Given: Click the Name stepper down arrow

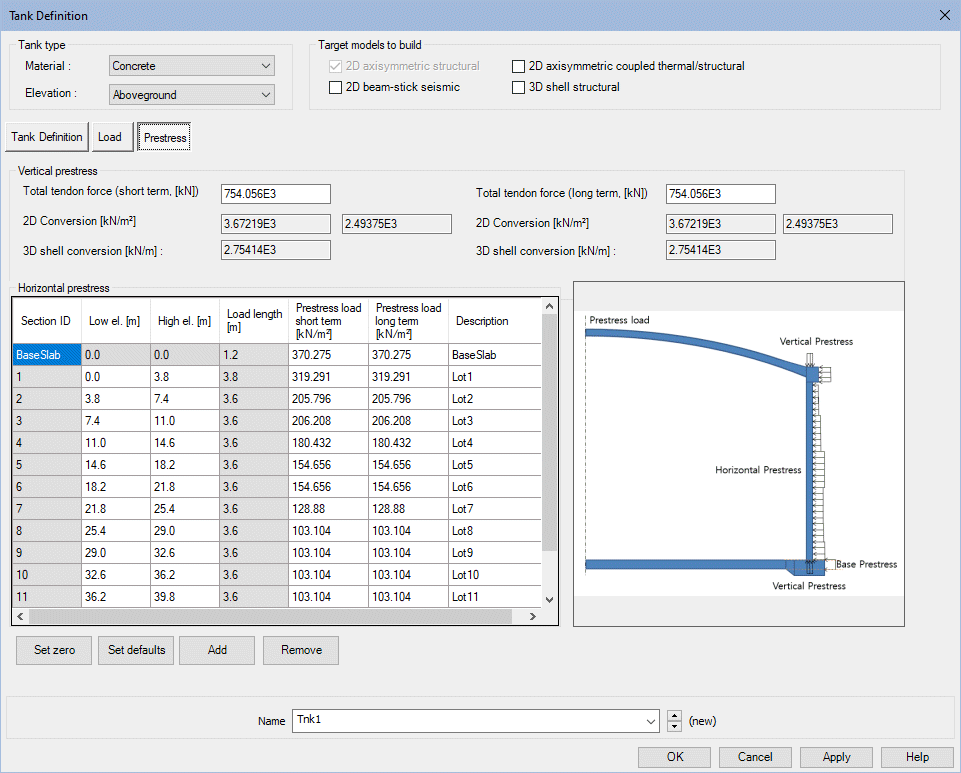Looking at the screenshot, I should tap(675, 727).
